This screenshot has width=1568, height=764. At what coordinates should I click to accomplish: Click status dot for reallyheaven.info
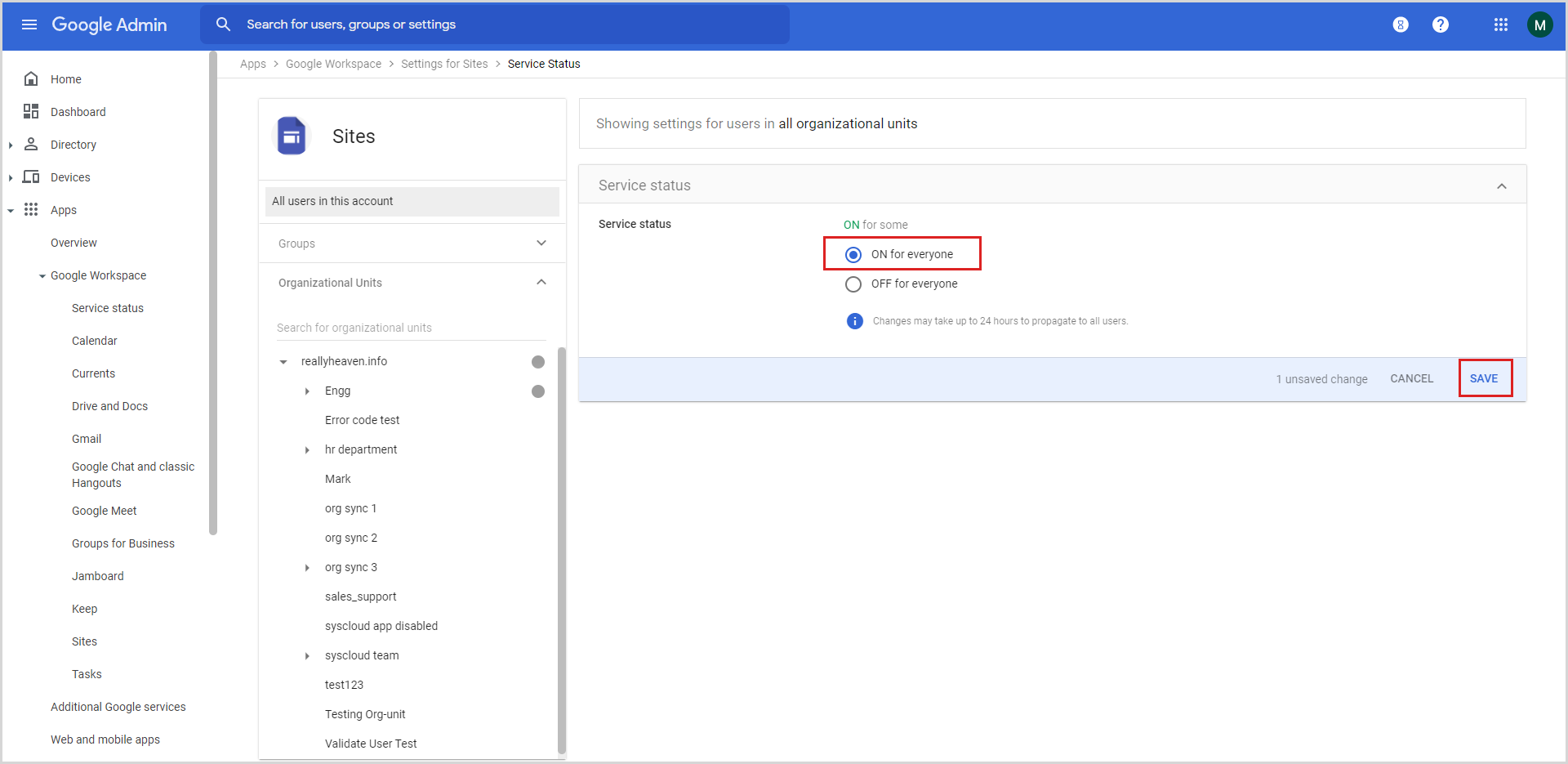click(x=538, y=362)
